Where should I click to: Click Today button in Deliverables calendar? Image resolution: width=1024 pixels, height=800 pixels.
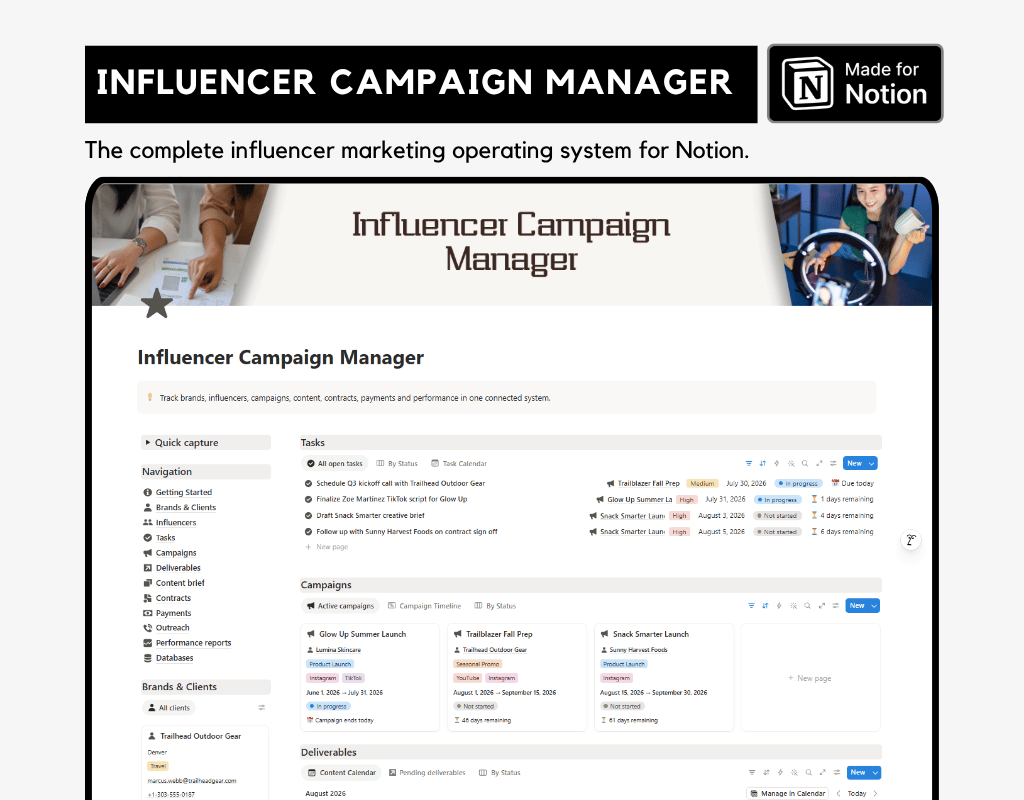coord(857,793)
